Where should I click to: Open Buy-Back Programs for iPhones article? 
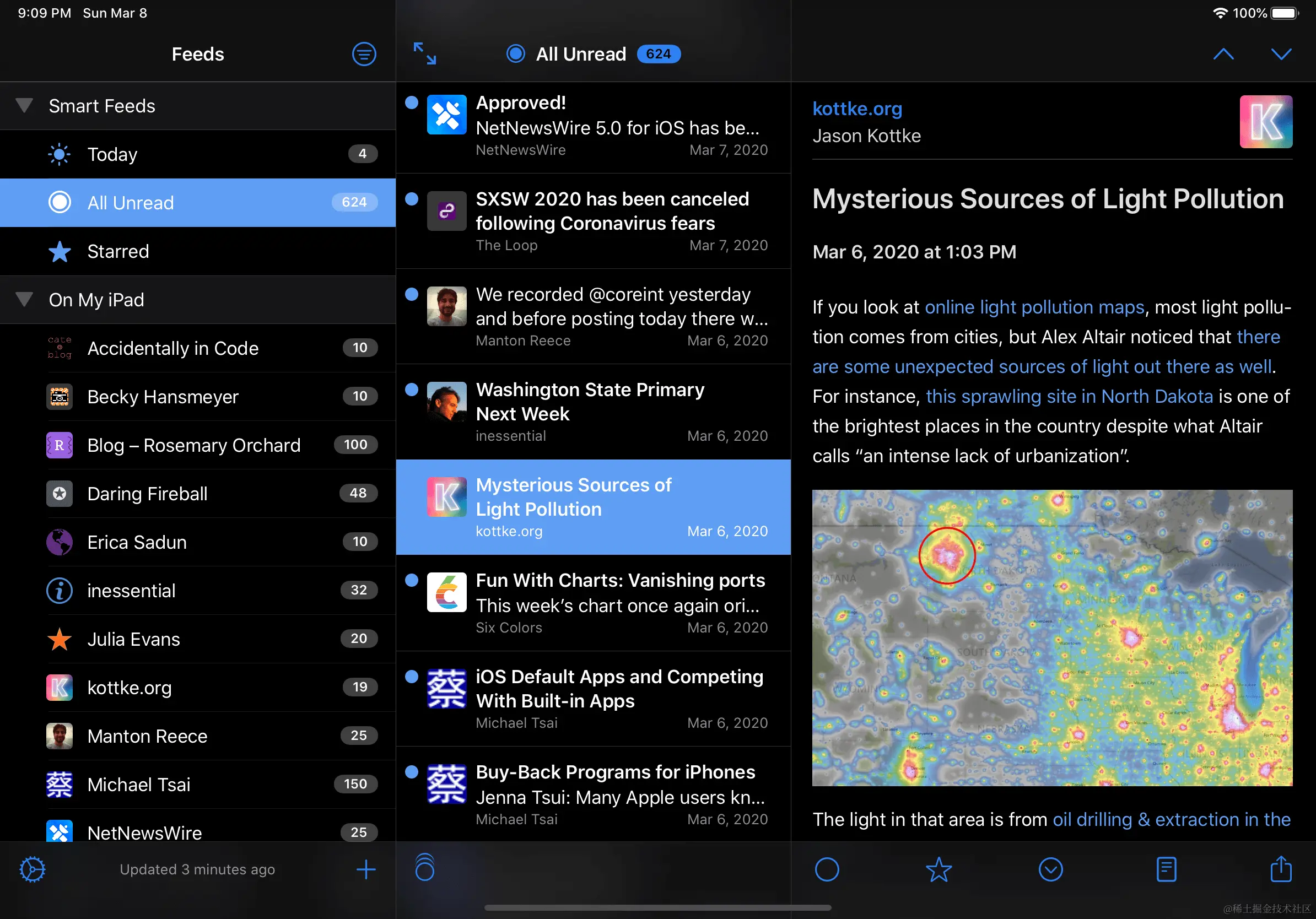coord(593,794)
